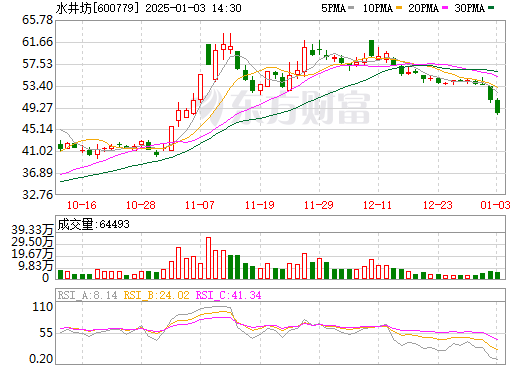Image resolution: width=520 pixels, height=365 pixels.
Task: Click the 11-29 date axis label
Action: [319, 205]
